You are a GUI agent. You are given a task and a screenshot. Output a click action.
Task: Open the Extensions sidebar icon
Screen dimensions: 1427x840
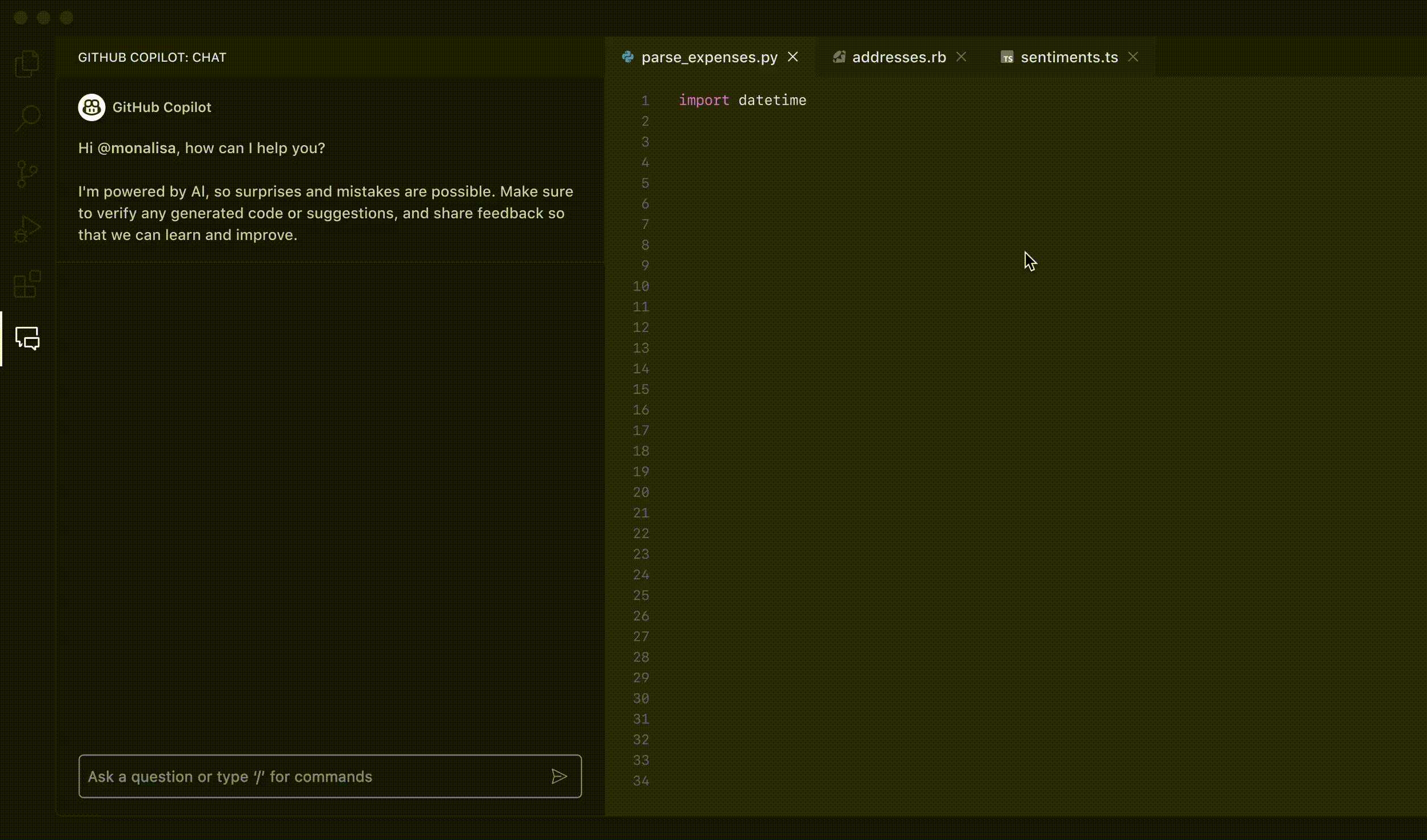(x=27, y=283)
